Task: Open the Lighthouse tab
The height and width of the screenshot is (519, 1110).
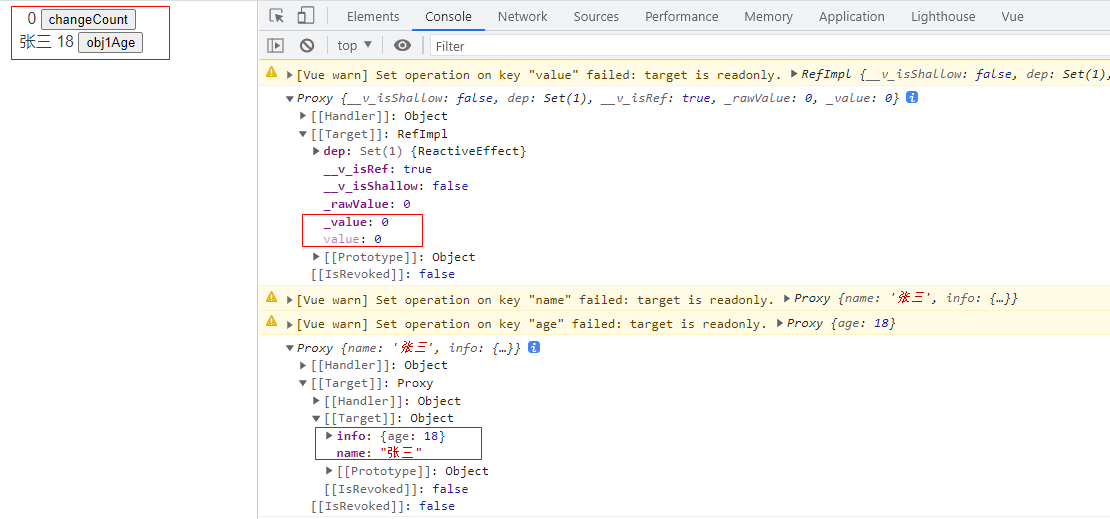Action: (x=943, y=16)
